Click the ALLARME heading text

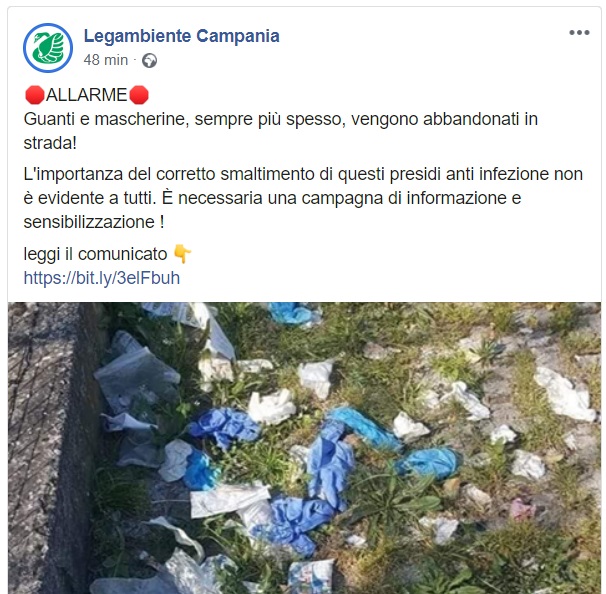(x=87, y=95)
